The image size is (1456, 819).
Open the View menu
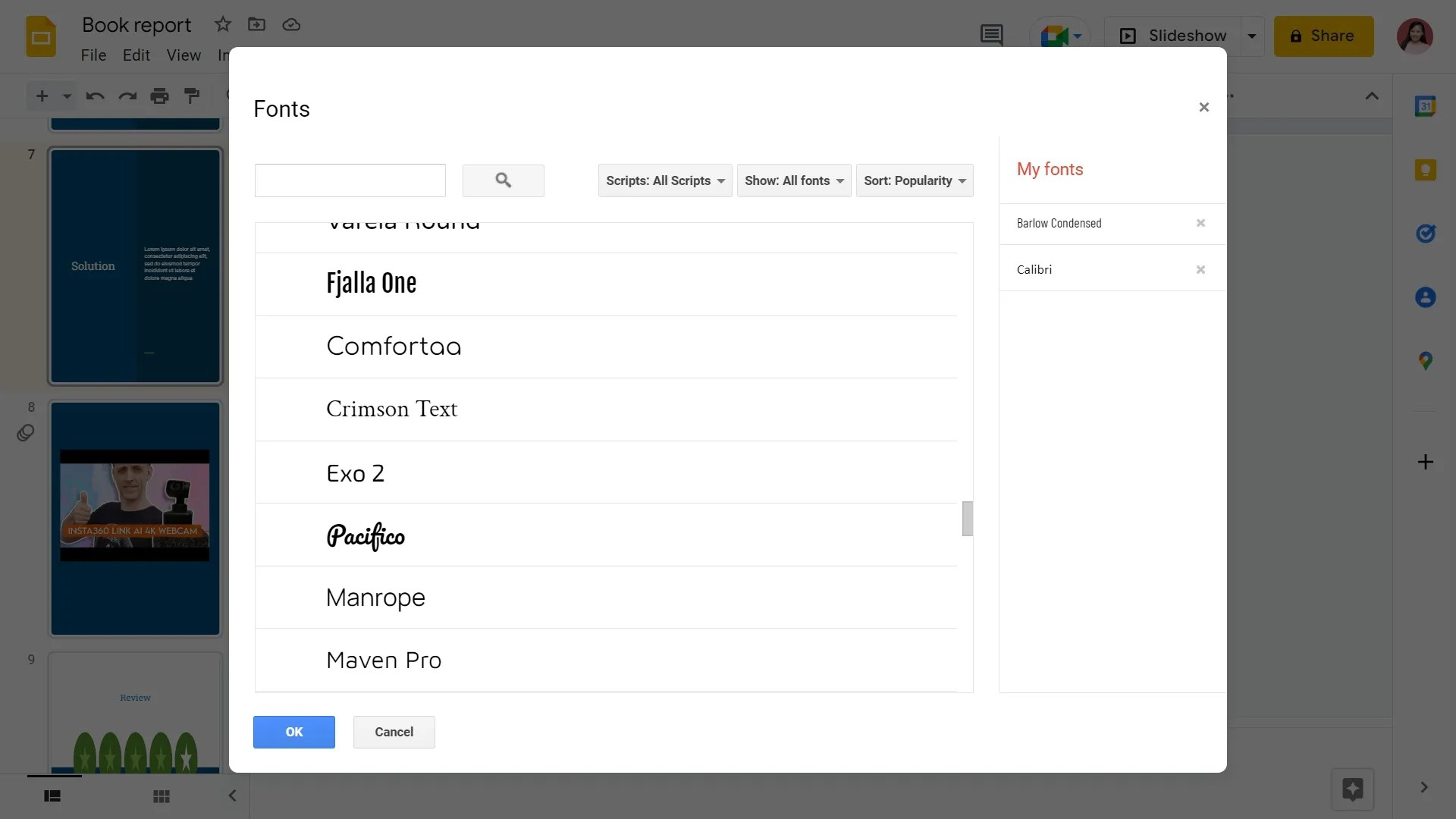(x=183, y=55)
